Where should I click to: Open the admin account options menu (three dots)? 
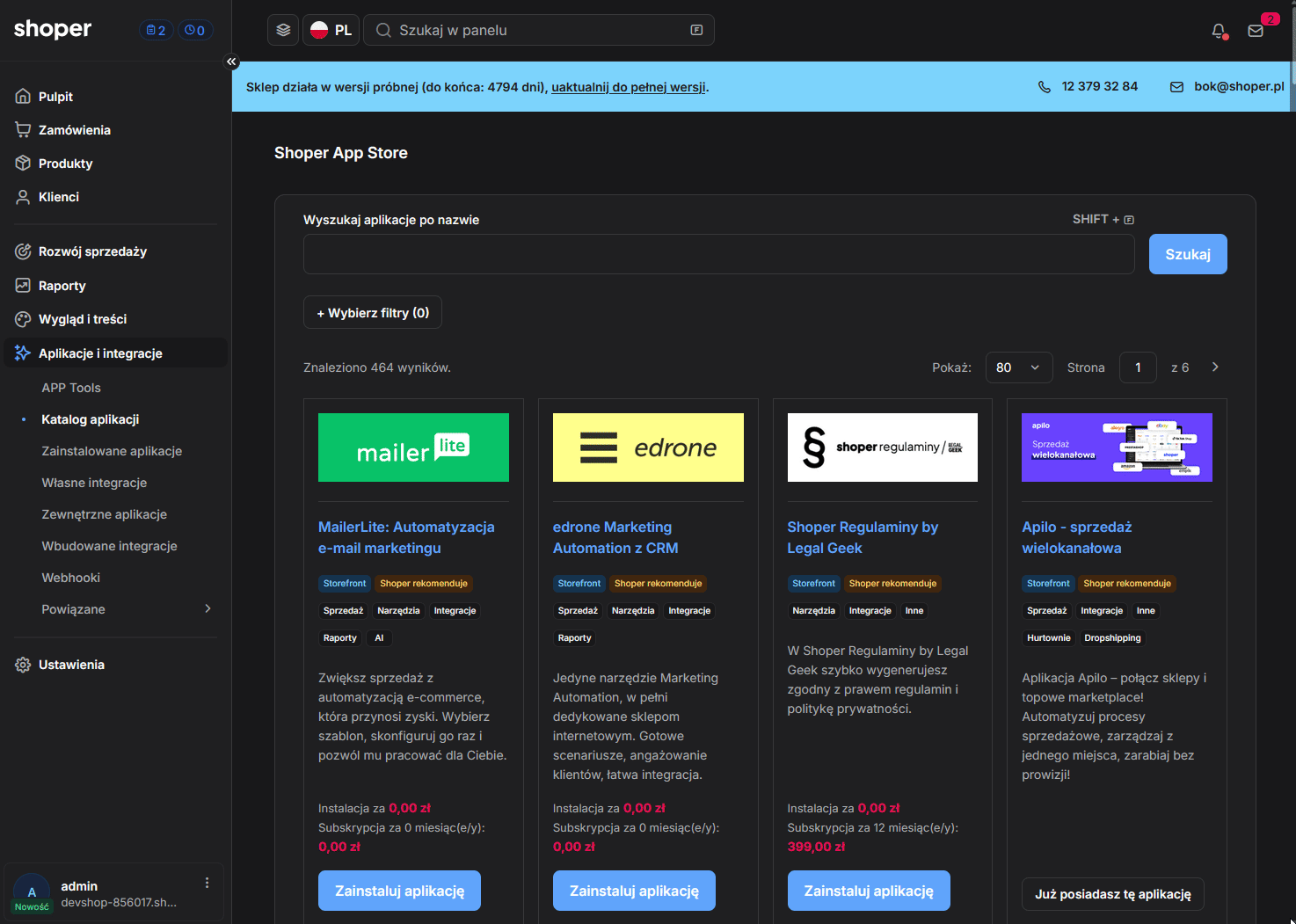pyautogui.click(x=207, y=883)
